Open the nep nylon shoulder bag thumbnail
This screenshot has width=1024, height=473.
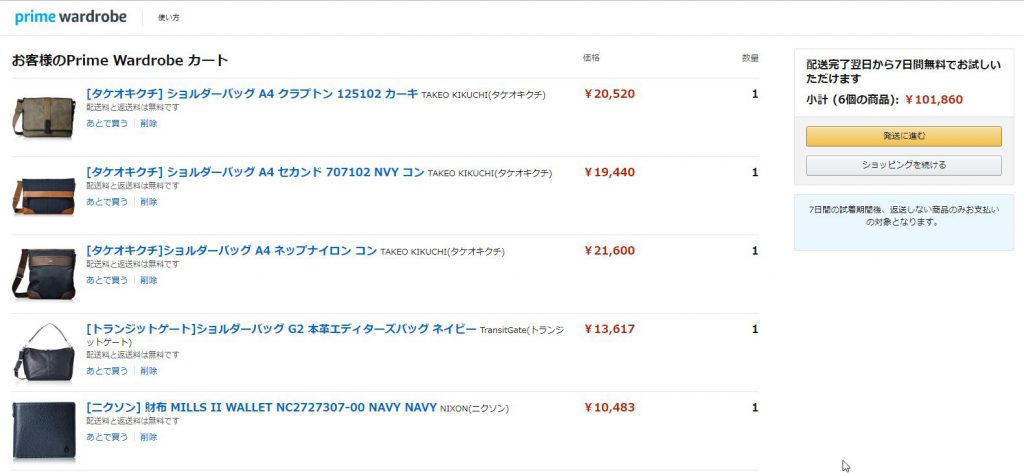44,274
